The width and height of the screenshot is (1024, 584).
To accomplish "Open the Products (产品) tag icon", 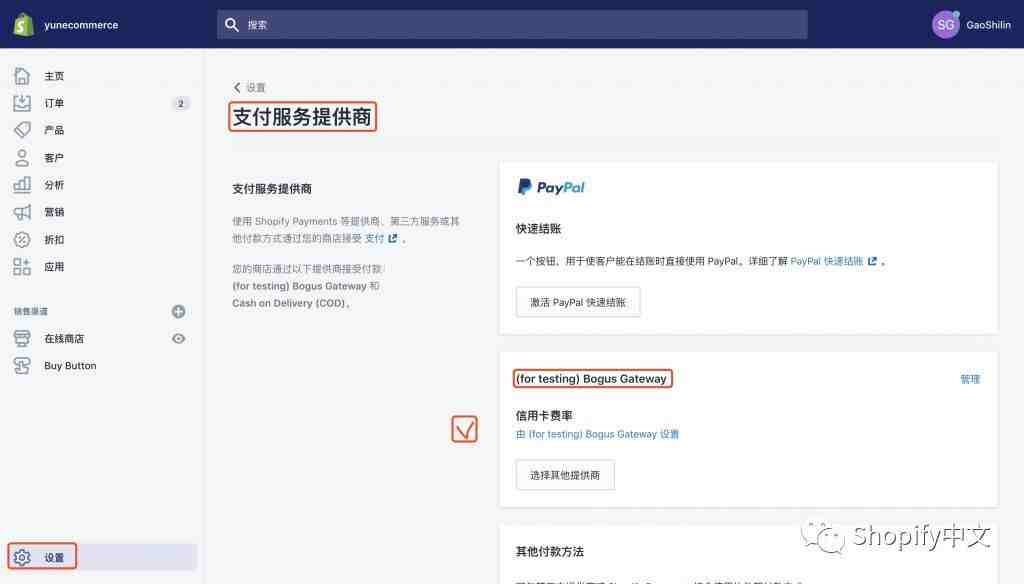I will click(22, 130).
